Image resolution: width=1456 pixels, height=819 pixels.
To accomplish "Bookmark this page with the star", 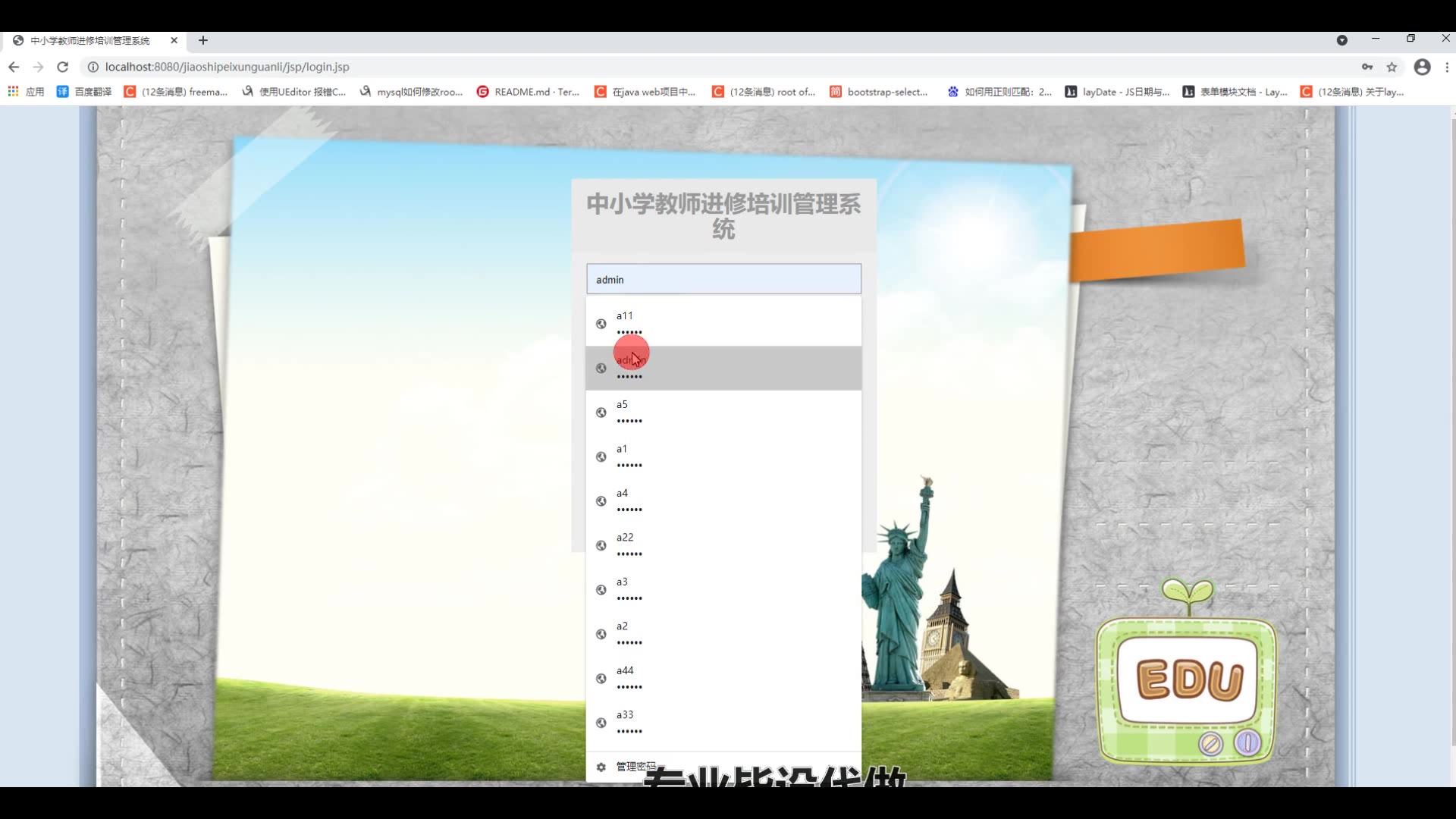I will pyautogui.click(x=1392, y=67).
